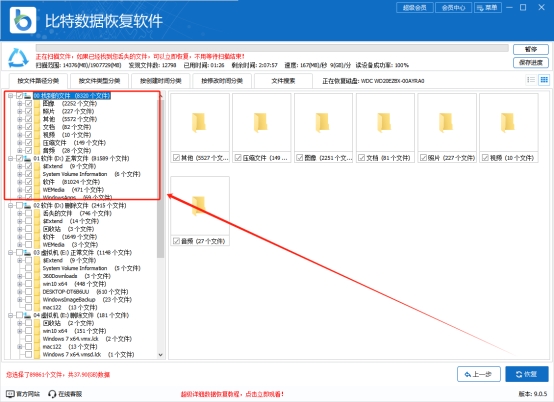Check the 02 软件 (D:) 删除文件 checkbox

[x=19, y=206]
